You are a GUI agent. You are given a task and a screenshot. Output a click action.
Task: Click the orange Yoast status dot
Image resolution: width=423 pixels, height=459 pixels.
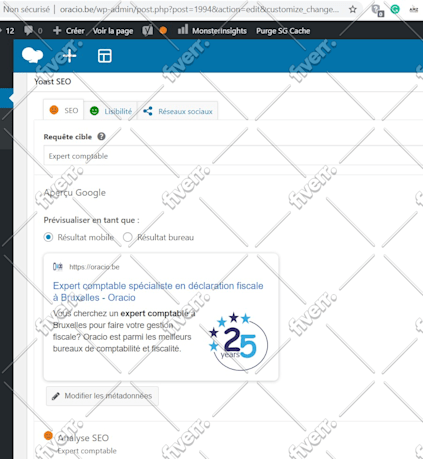(163, 31)
